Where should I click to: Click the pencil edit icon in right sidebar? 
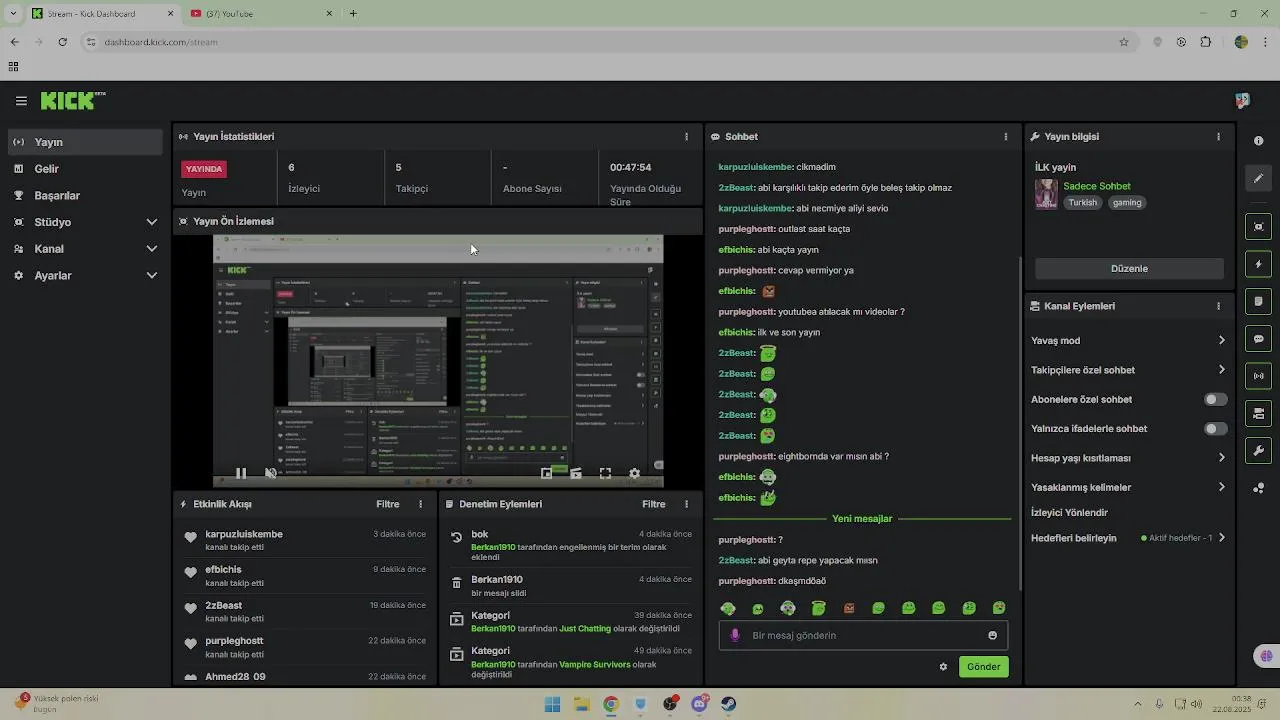point(1258,178)
